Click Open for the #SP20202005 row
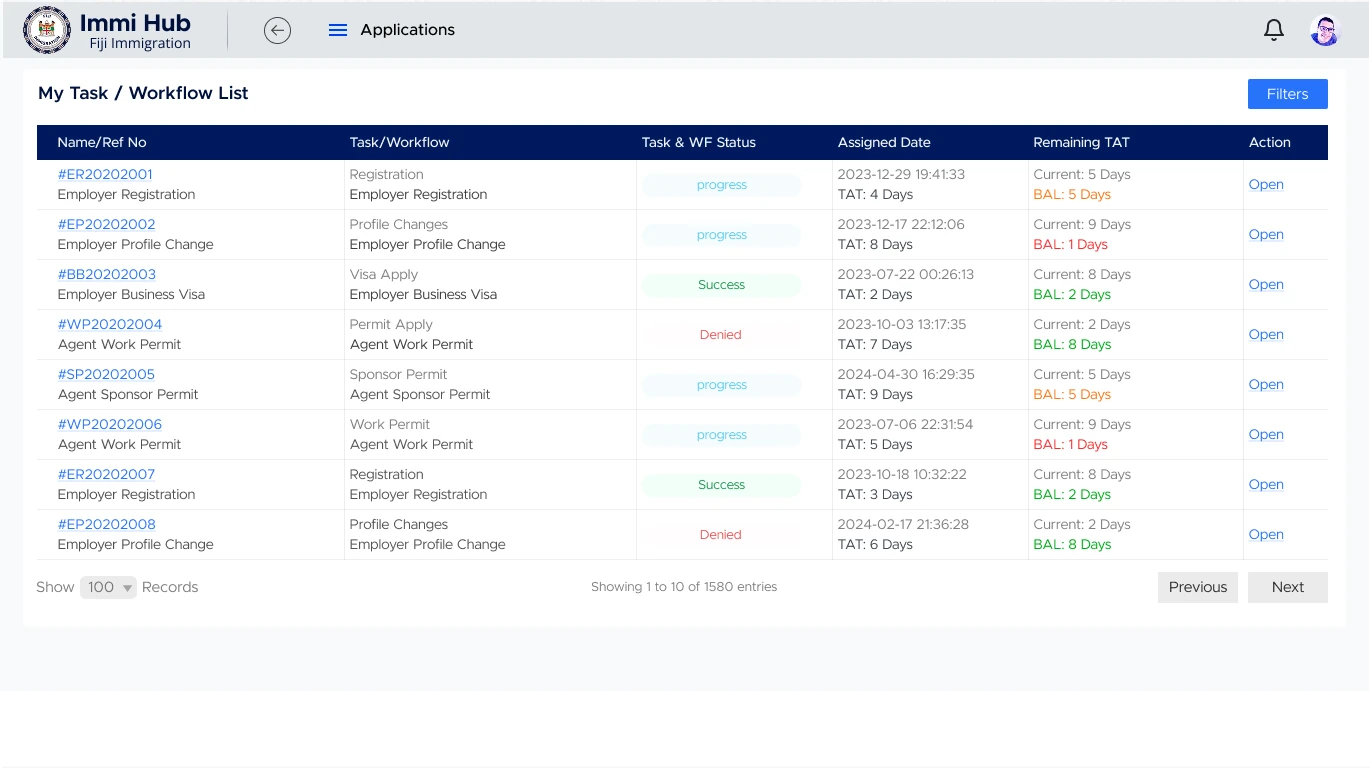This screenshot has width=1370, height=769. (x=1266, y=384)
